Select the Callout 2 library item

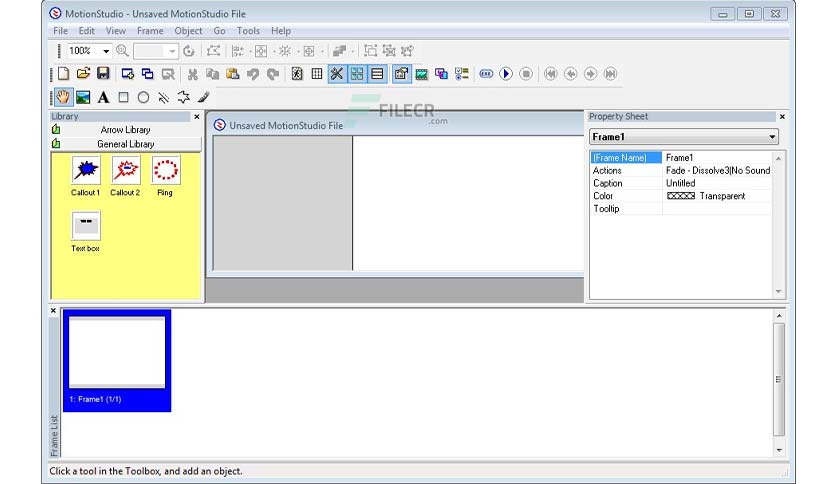coord(125,176)
